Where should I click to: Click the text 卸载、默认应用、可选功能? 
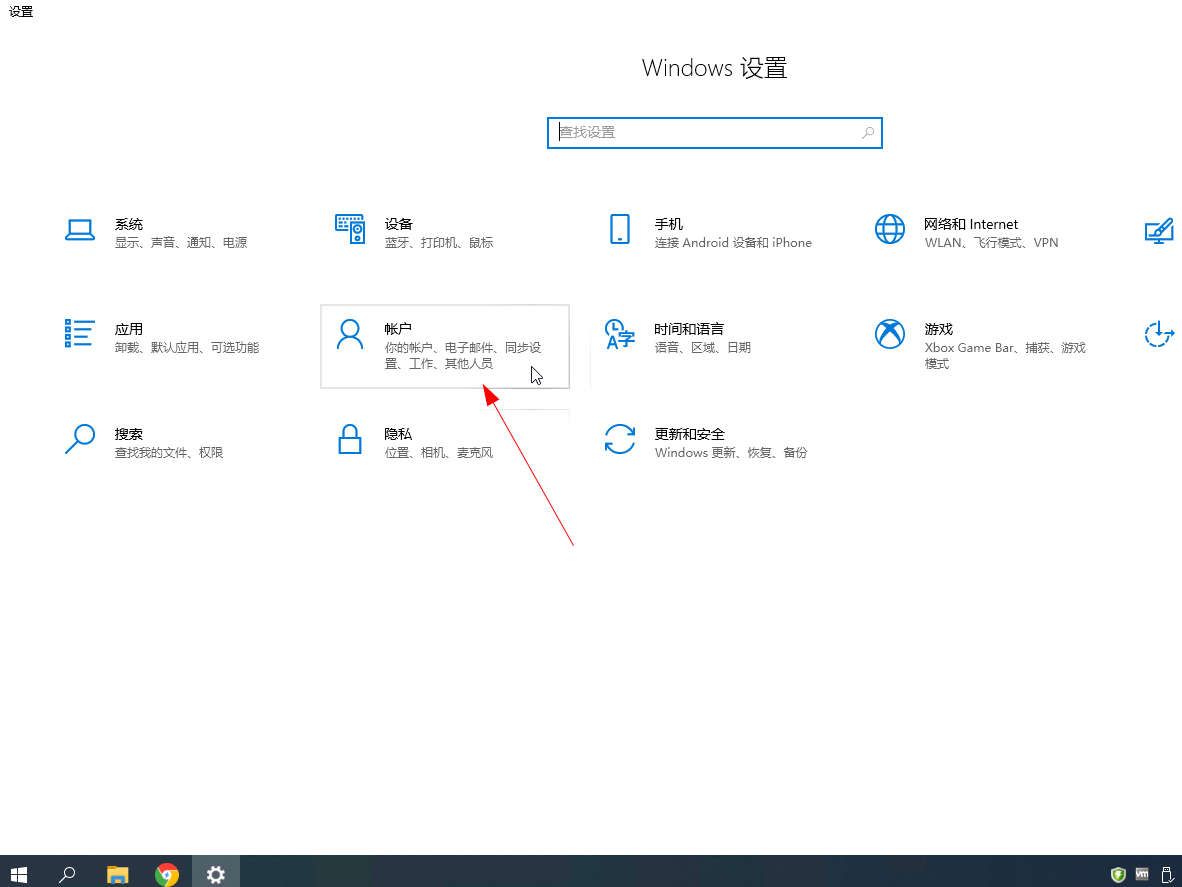coord(187,347)
